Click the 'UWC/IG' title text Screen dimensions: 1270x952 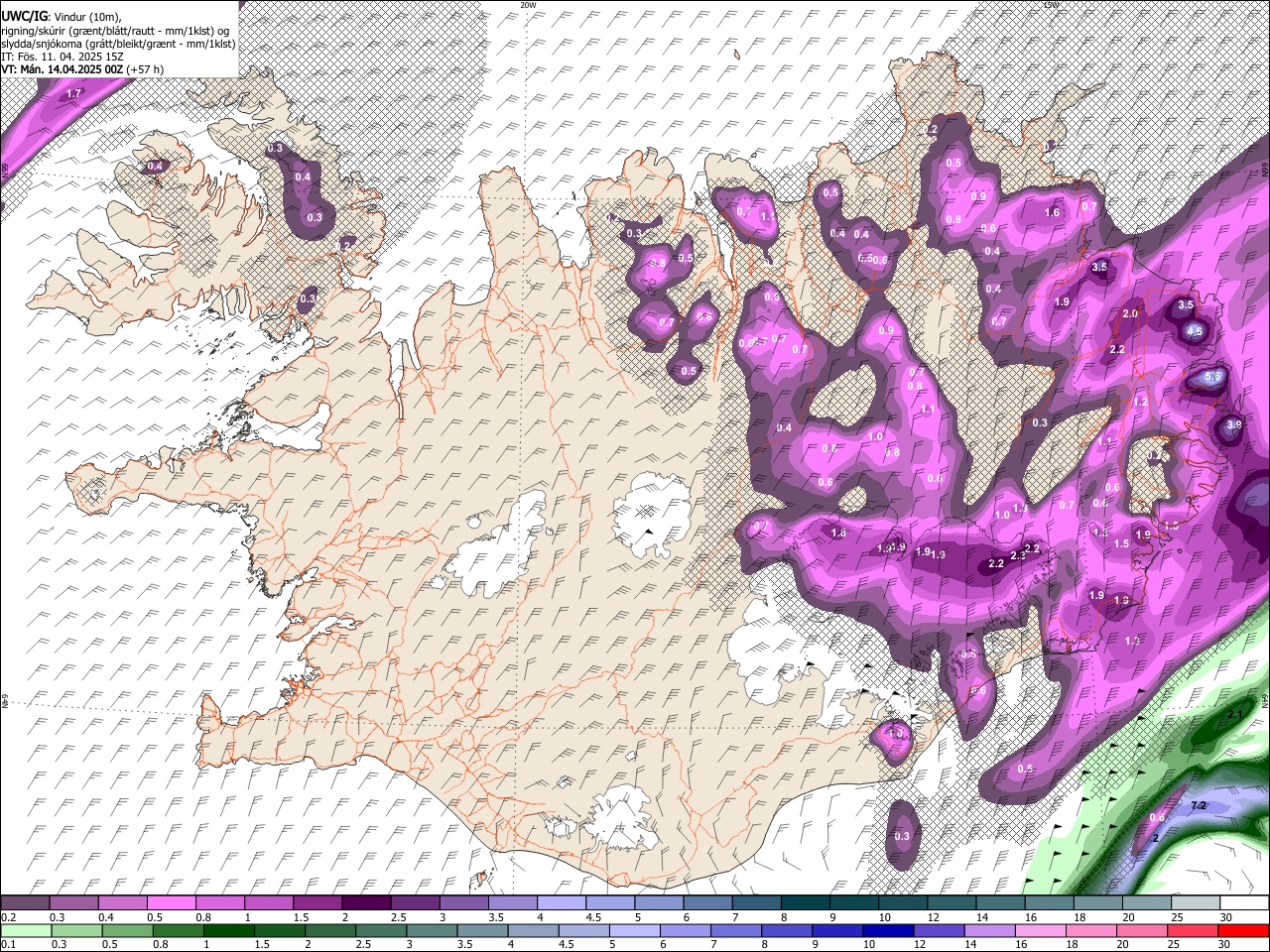pyautogui.click(x=23, y=17)
